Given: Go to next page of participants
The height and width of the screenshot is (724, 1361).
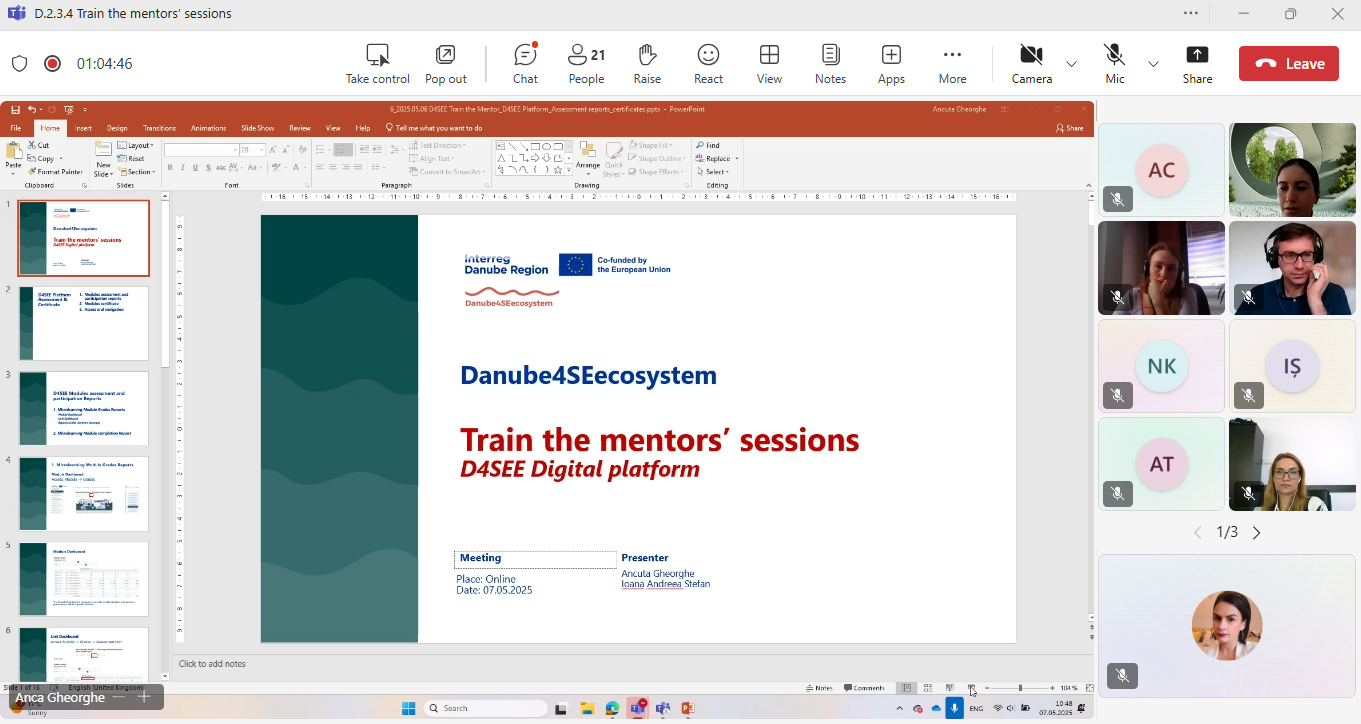Looking at the screenshot, I should (x=1257, y=533).
